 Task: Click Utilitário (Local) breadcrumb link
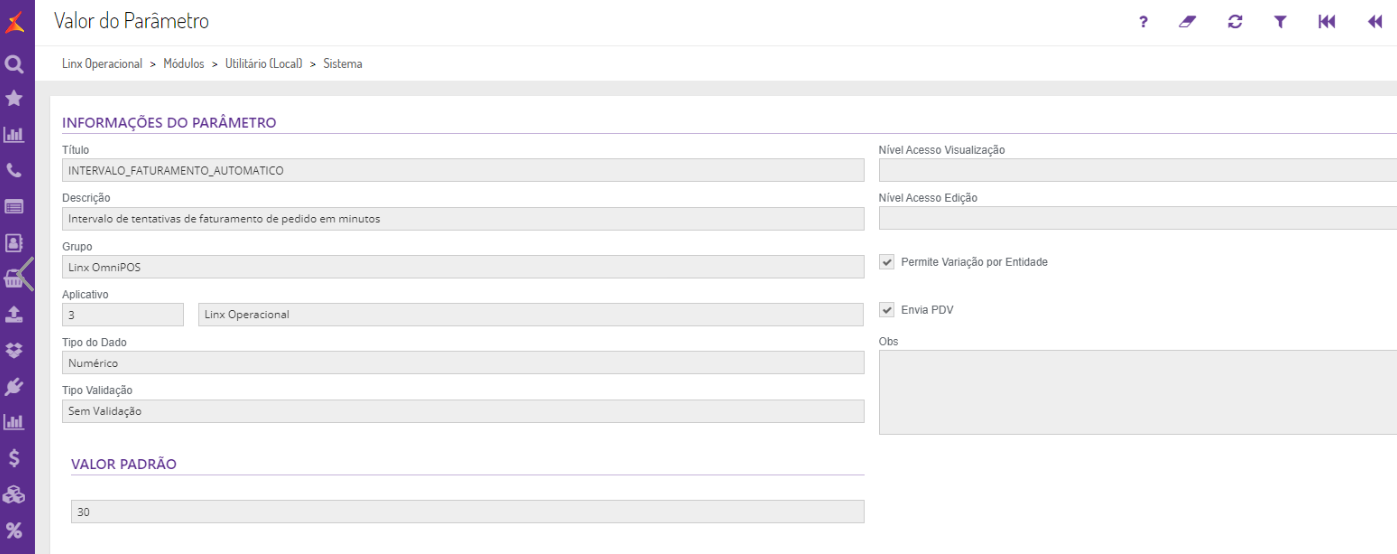tap(263, 64)
